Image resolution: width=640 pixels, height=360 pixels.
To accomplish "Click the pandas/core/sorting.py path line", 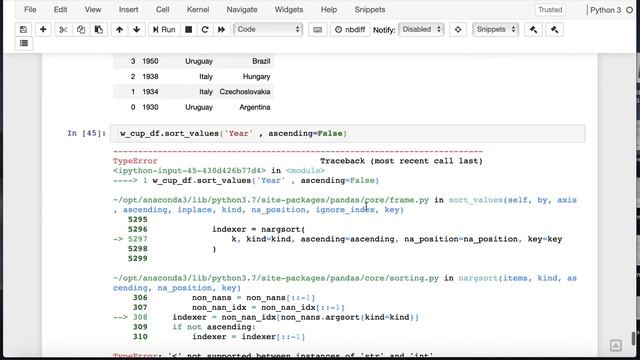I will click(x=276, y=278).
